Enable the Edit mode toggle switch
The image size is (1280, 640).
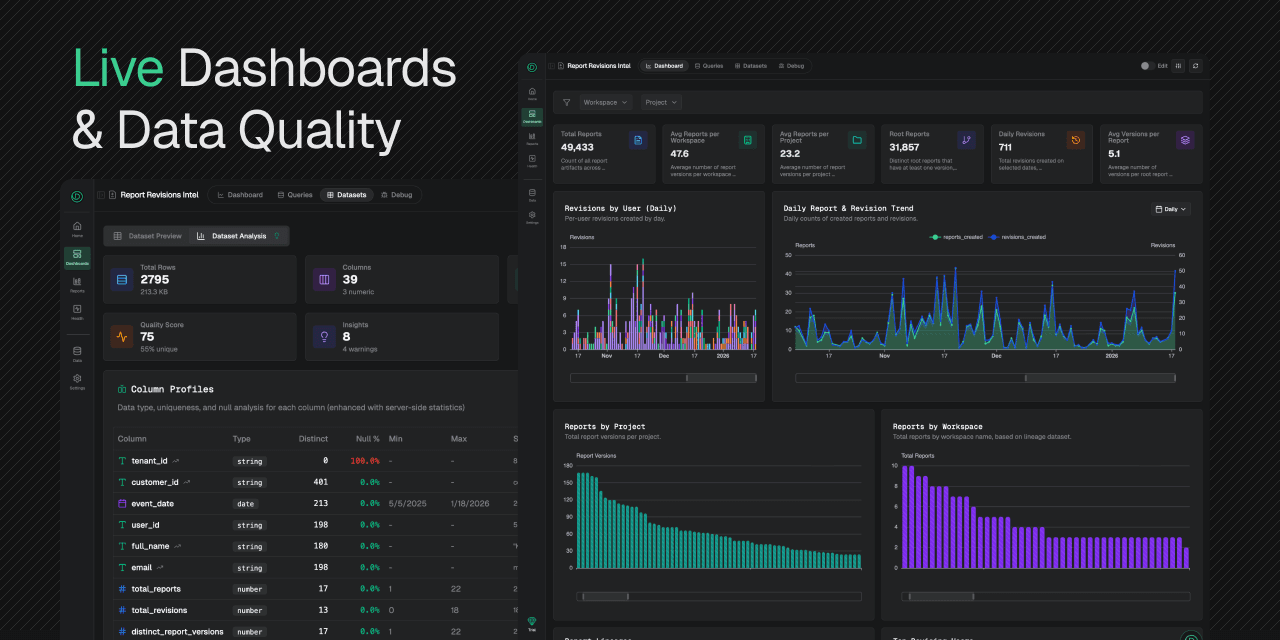[1146, 66]
